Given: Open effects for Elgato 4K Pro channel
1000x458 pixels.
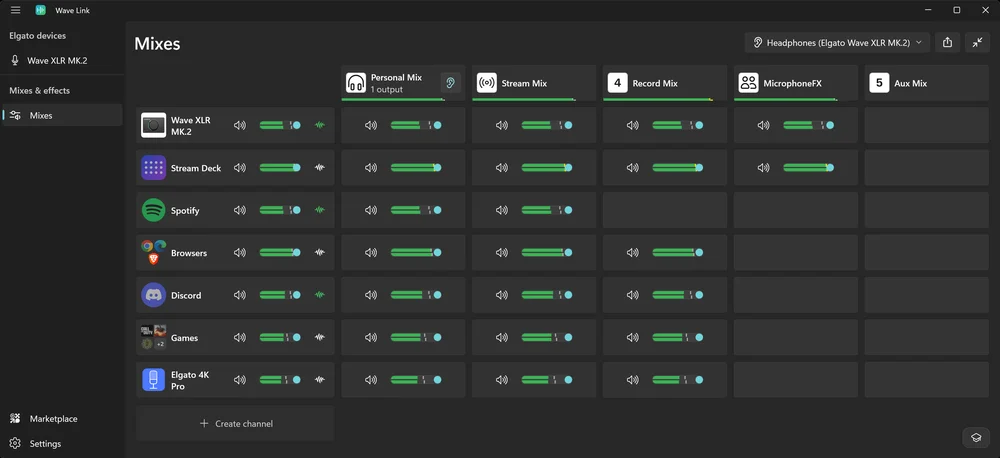Looking at the screenshot, I should 320,380.
